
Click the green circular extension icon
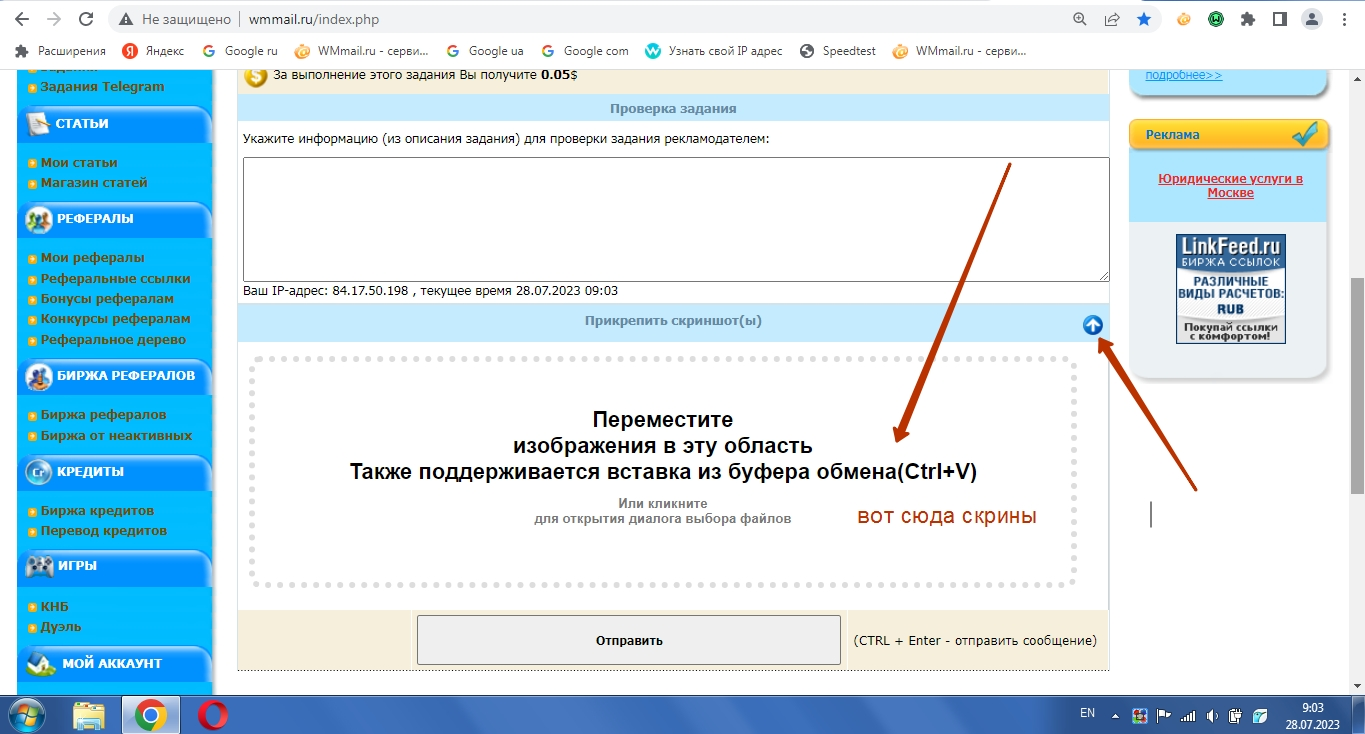click(x=1215, y=19)
